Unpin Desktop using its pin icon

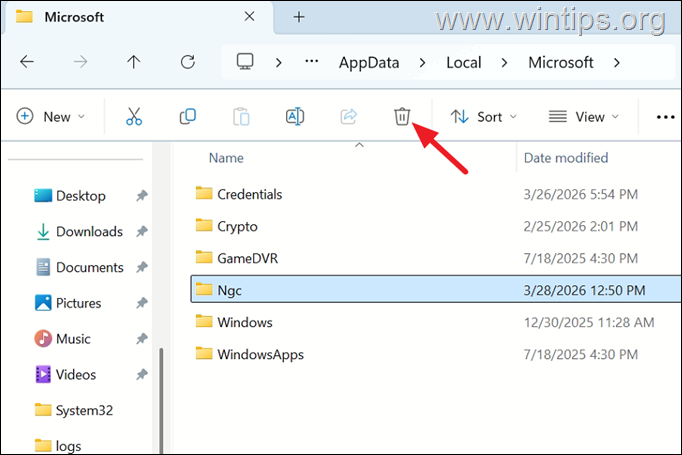[x=142, y=196]
